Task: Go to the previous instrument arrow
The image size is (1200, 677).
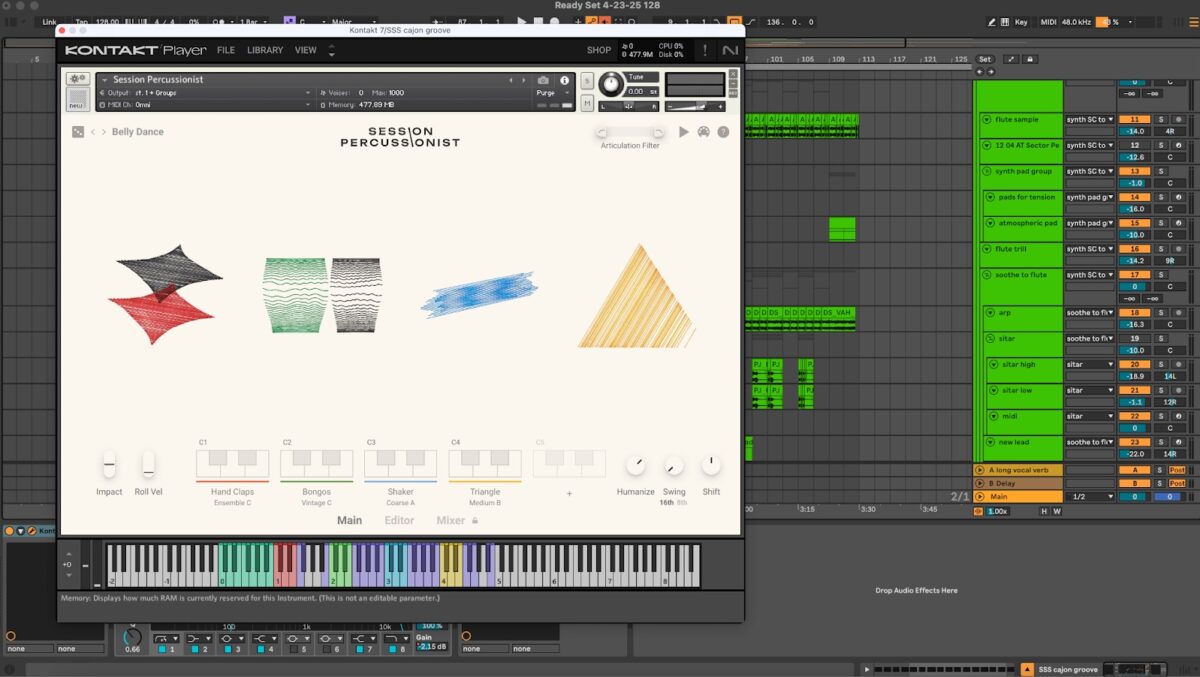Action: tap(511, 80)
